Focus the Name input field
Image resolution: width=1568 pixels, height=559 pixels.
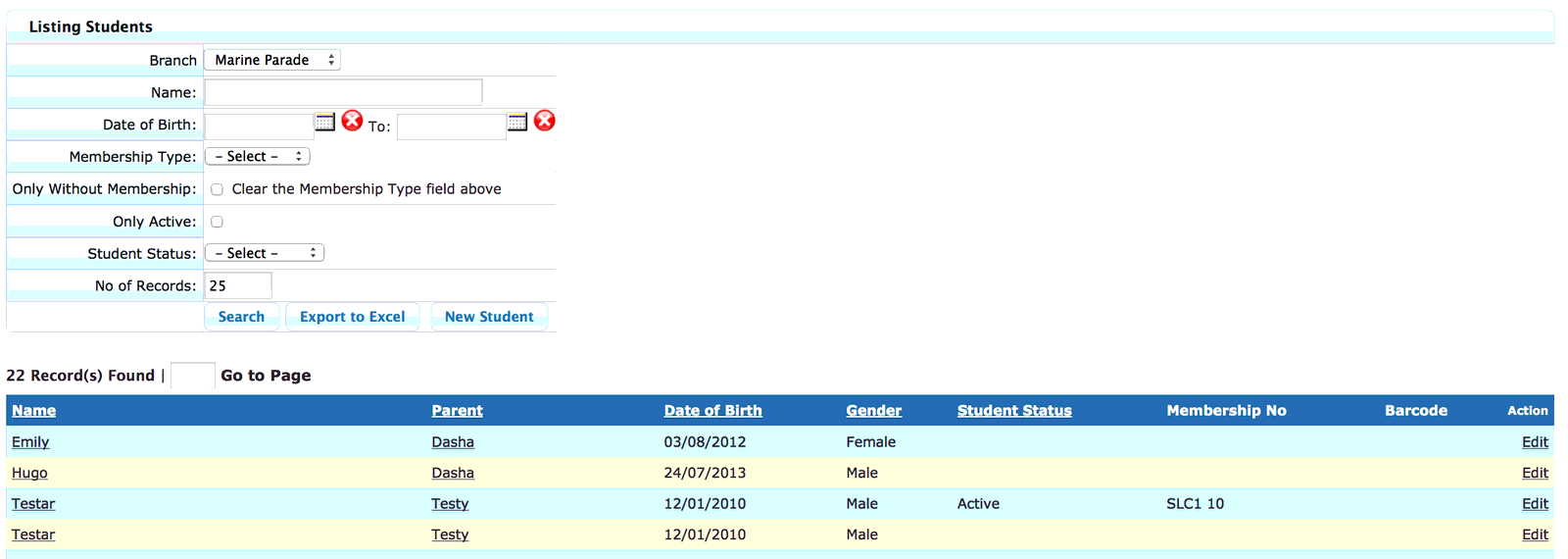click(x=343, y=92)
